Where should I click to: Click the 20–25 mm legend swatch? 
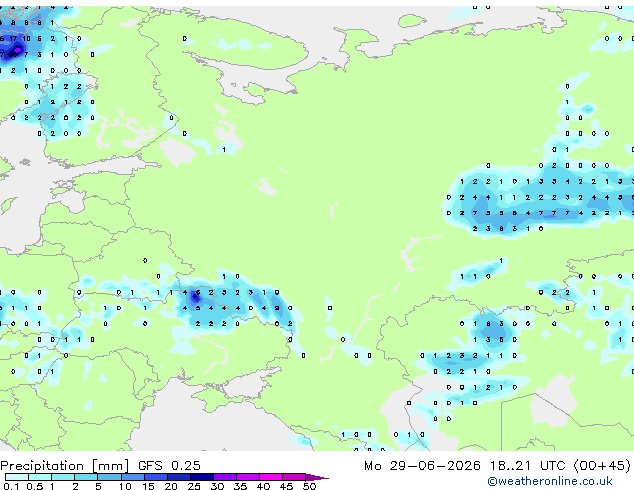coord(179,477)
